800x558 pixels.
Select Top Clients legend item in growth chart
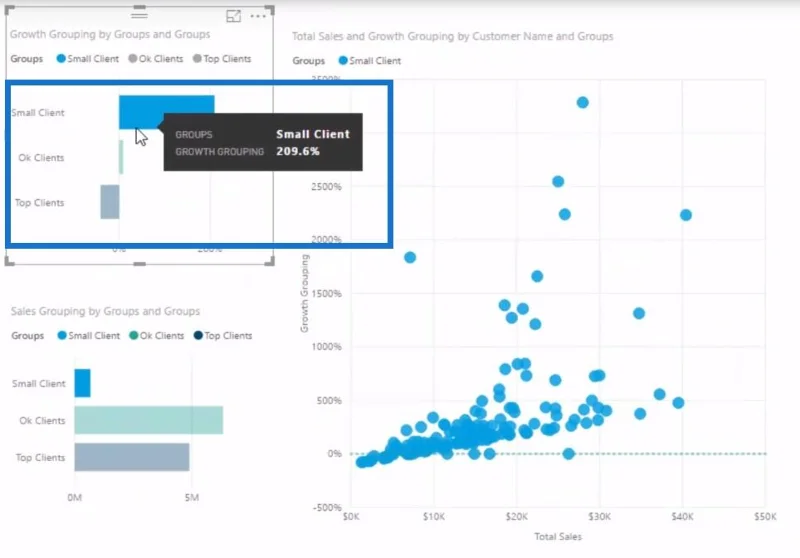click(222, 59)
